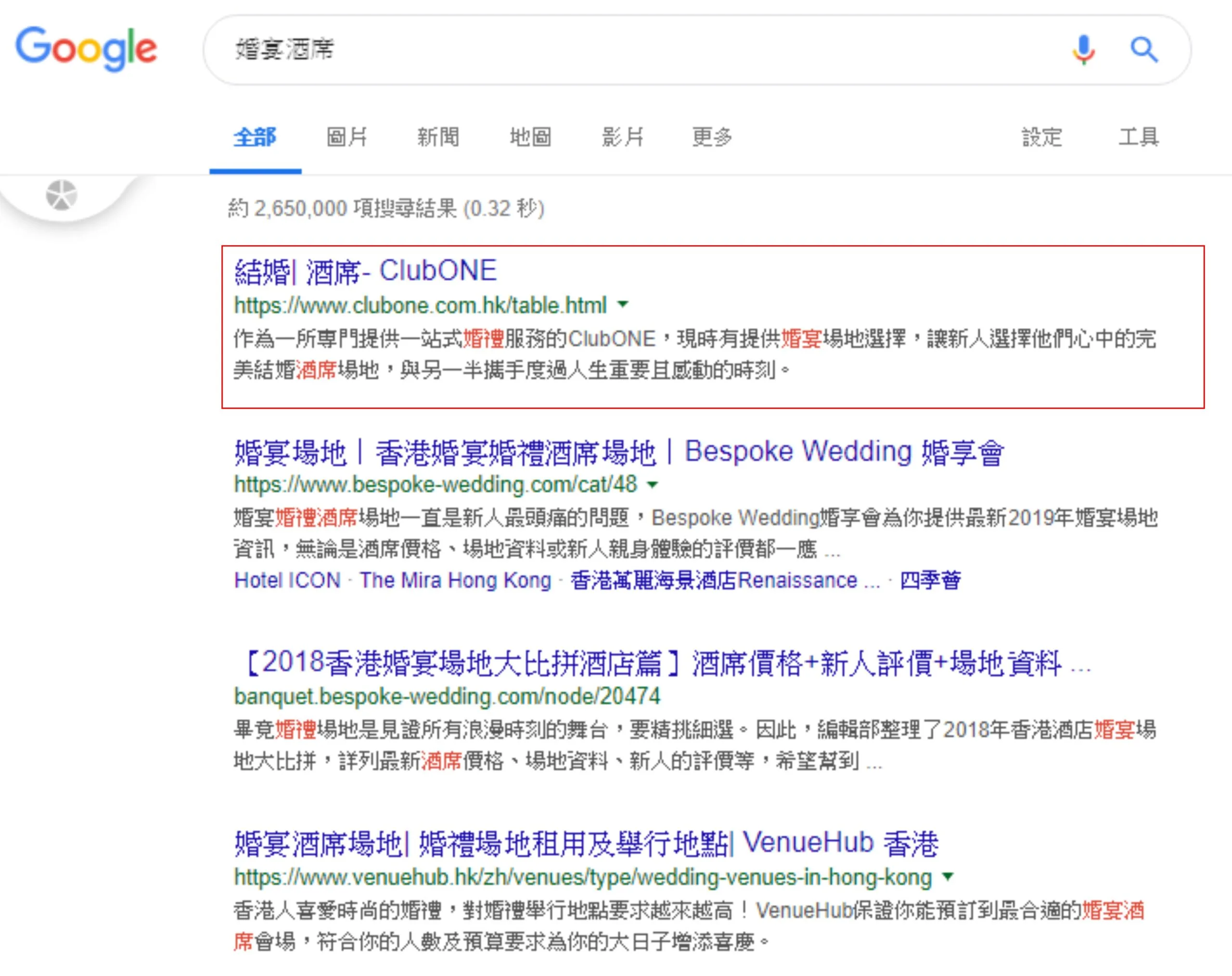
Task: Open the Hotel ICON sitelink
Action: click(x=287, y=580)
